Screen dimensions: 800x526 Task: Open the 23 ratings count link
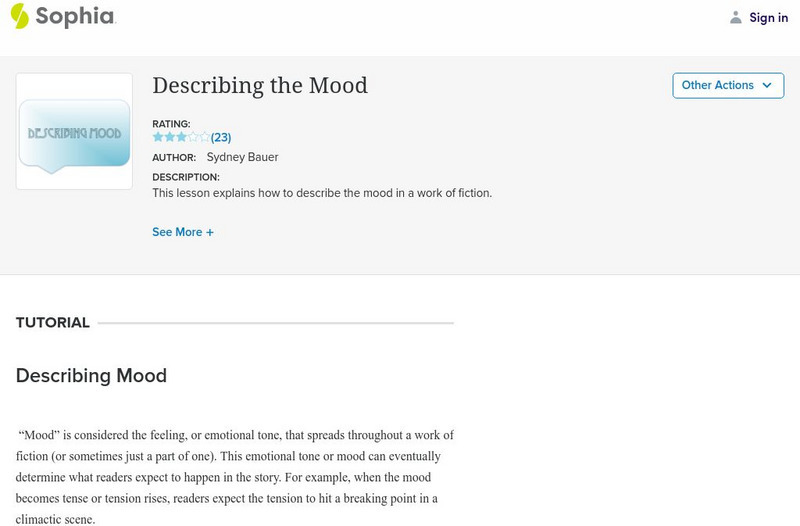point(221,138)
